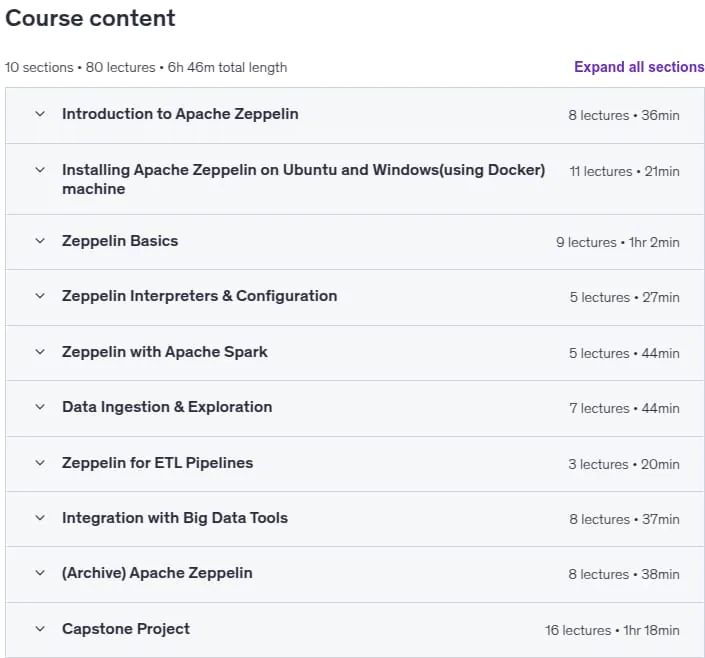Open the Introduction to Apache Zeppelin title
705x658 pixels.
[x=180, y=114]
